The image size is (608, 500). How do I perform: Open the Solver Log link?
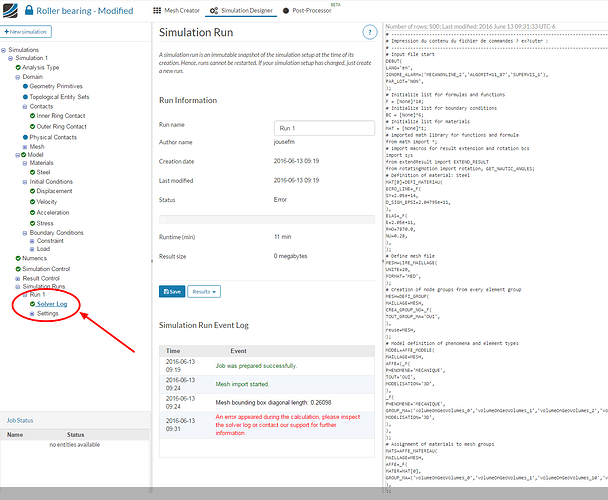click(52, 304)
